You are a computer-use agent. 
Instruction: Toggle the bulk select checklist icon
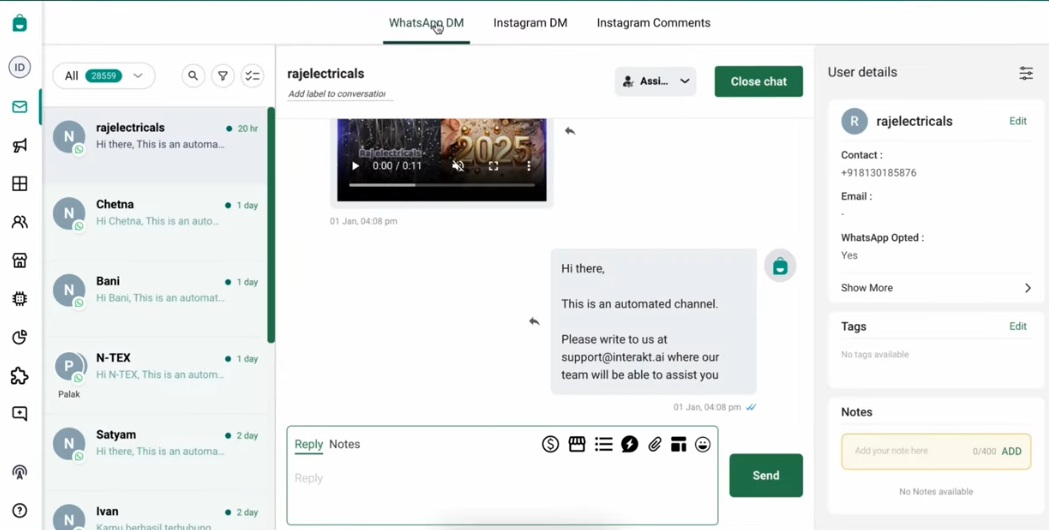point(252,76)
